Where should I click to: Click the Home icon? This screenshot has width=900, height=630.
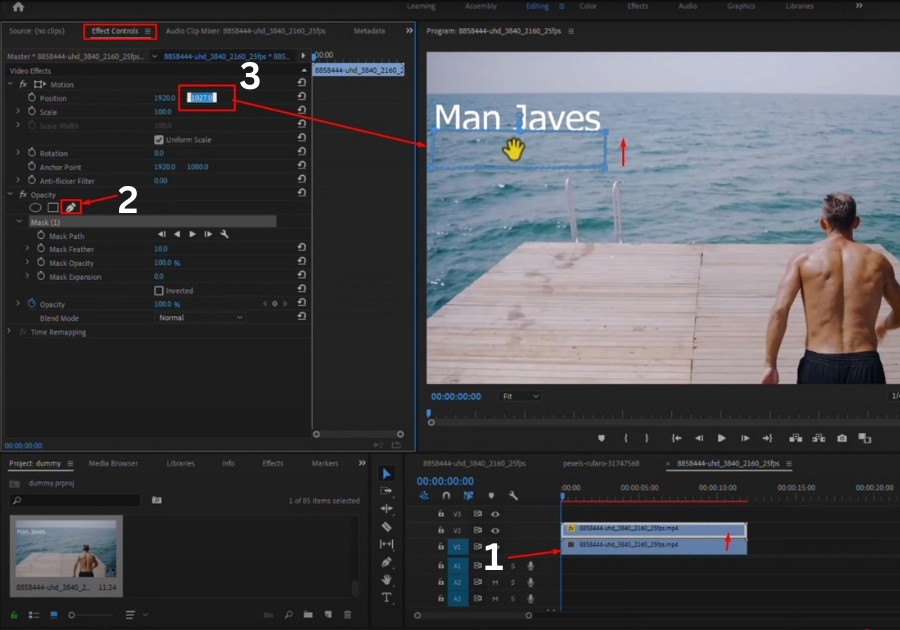tap(18, 7)
